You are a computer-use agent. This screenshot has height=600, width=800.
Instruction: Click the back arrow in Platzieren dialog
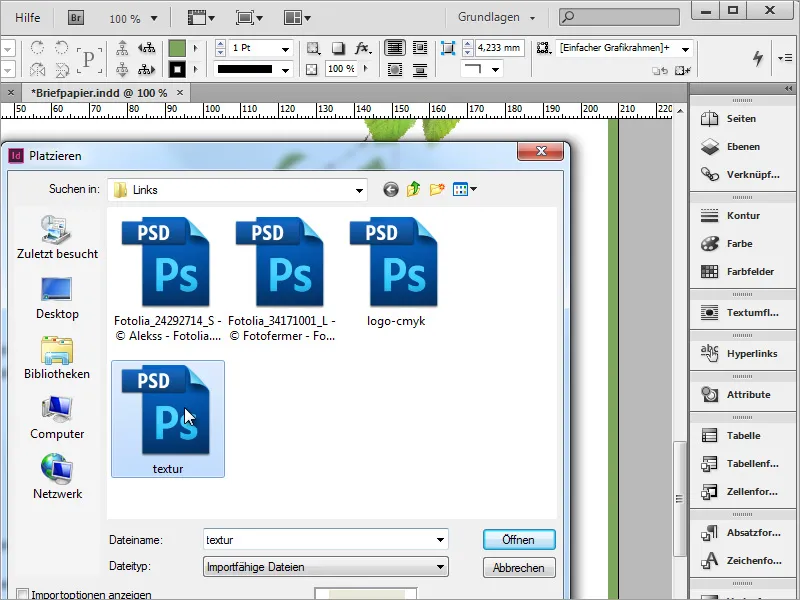tap(391, 190)
